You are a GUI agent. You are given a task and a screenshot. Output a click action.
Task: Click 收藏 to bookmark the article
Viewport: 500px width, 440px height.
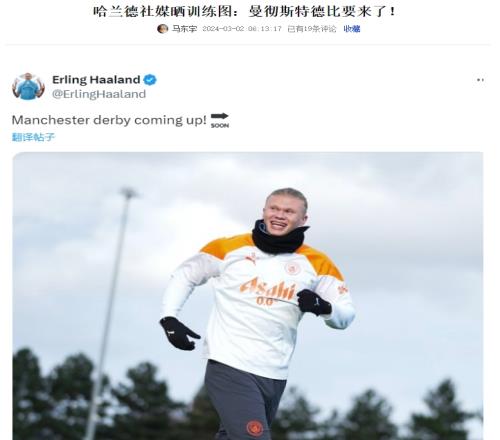(x=352, y=29)
